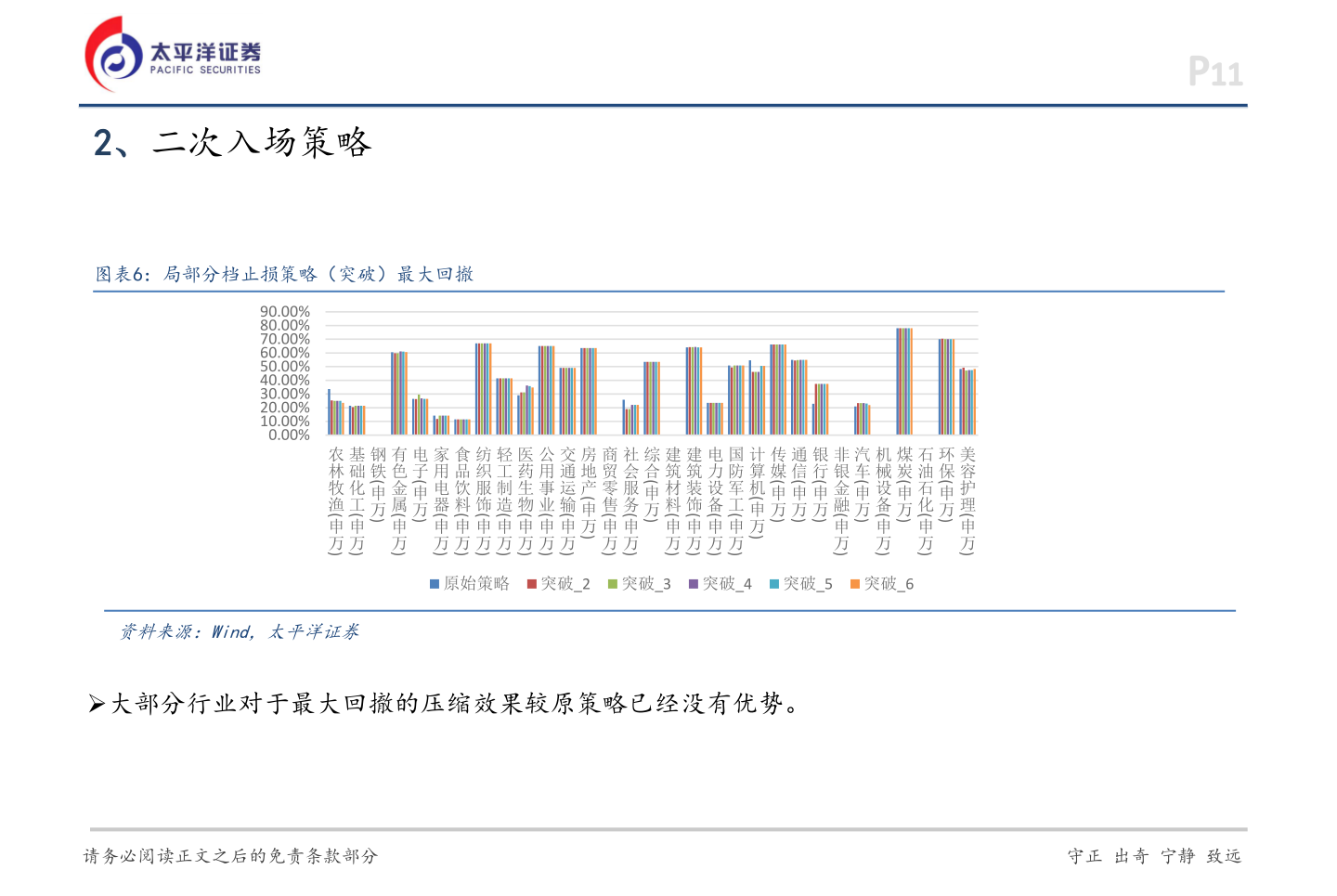1337x896 pixels.
Task: Click the 30.00% y-axis label
Action: [x=285, y=394]
